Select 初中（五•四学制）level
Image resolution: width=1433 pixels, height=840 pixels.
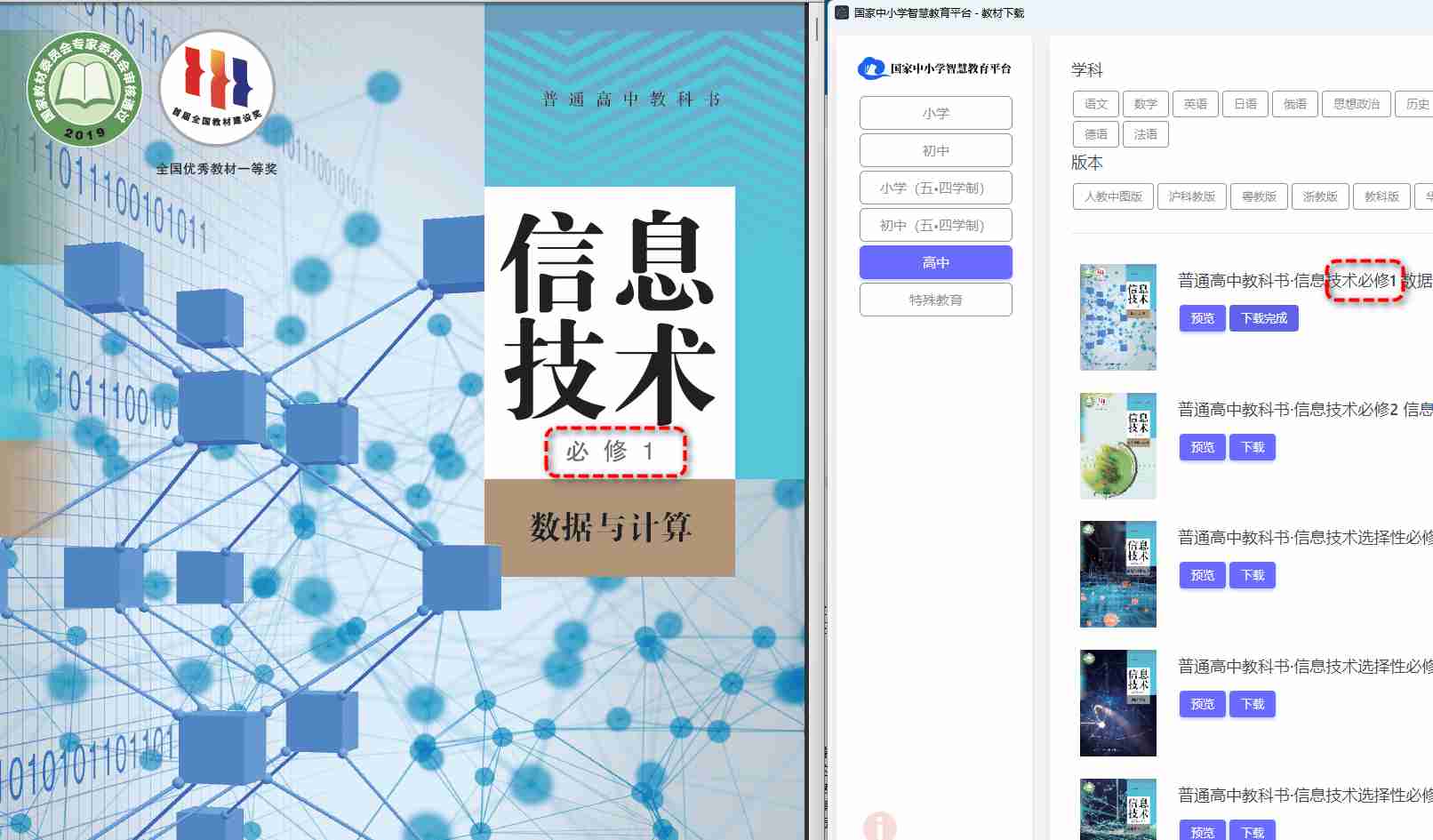(x=935, y=225)
